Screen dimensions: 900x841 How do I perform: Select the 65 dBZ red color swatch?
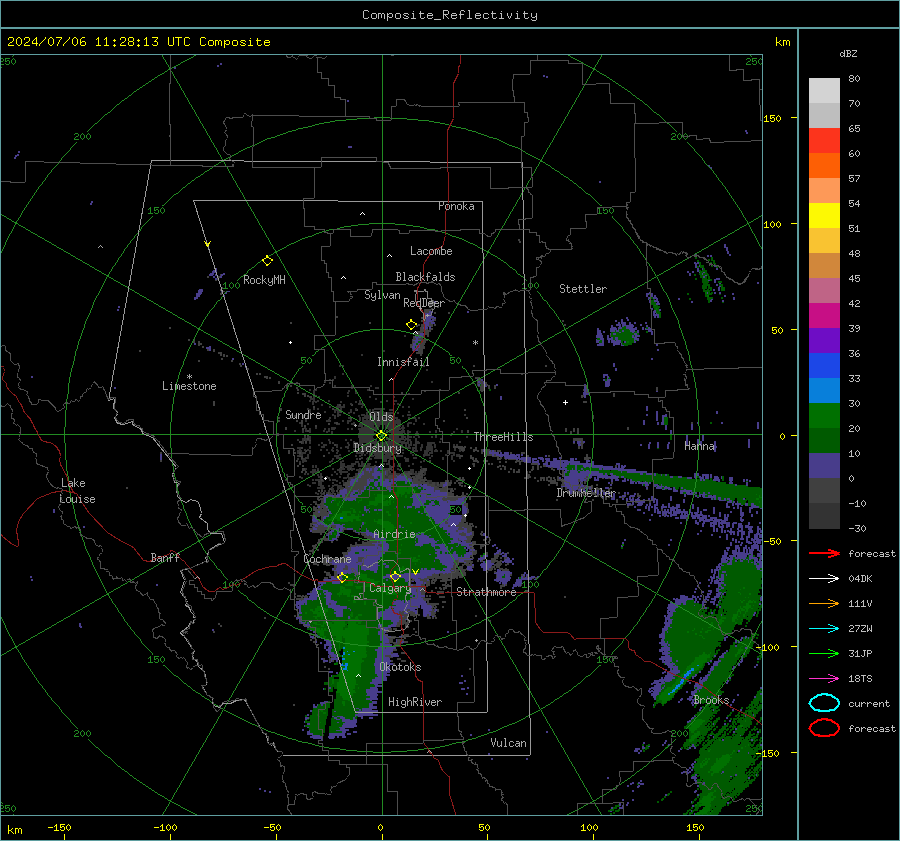[x=824, y=140]
